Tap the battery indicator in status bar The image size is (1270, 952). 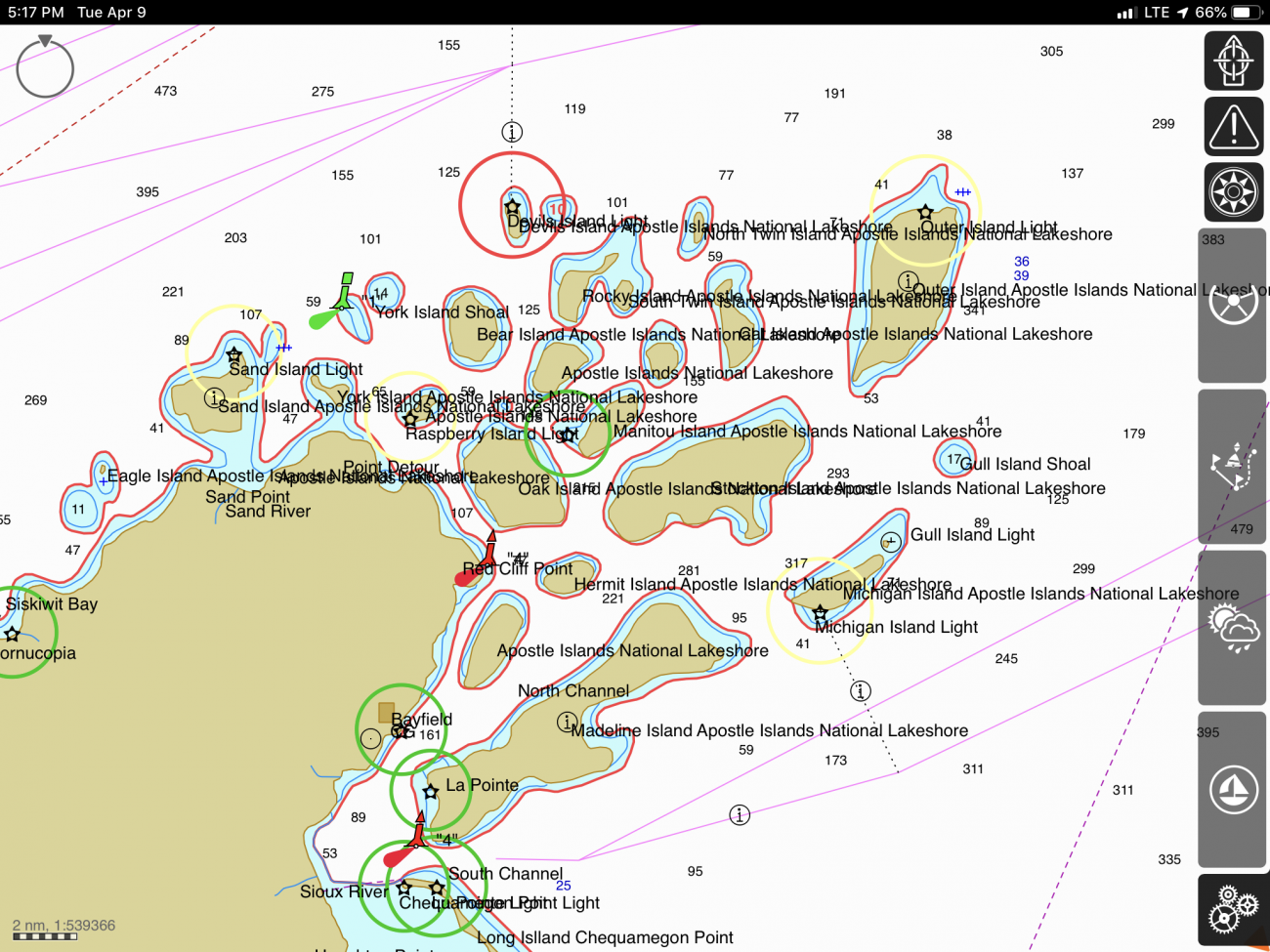(1247, 12)
